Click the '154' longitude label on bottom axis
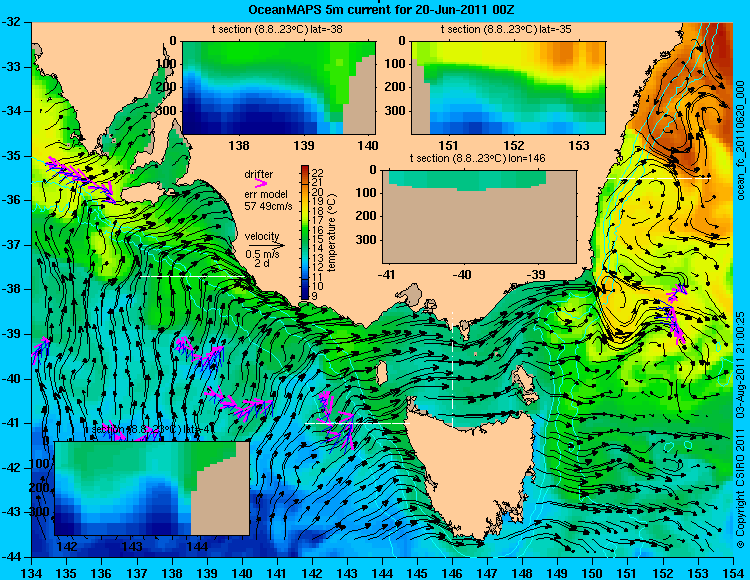Viewport: 750px width, 580px height. click(733, 572)
